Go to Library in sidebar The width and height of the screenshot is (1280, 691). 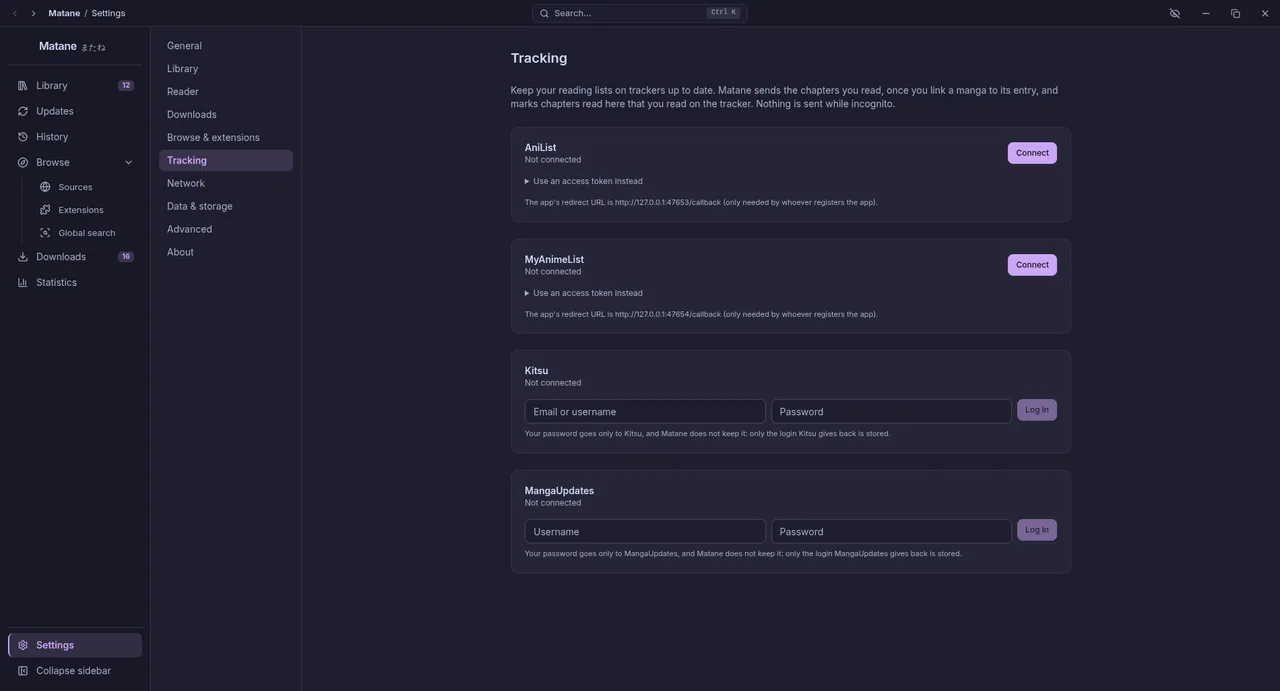75,86
